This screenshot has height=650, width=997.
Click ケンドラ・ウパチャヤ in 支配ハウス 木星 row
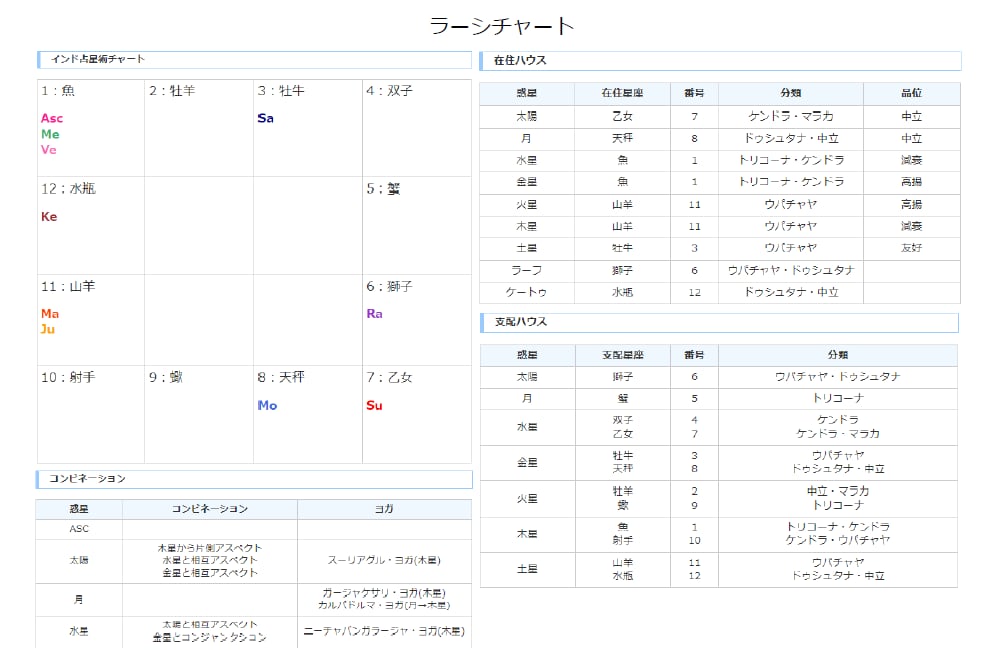[x=837, y=540]
